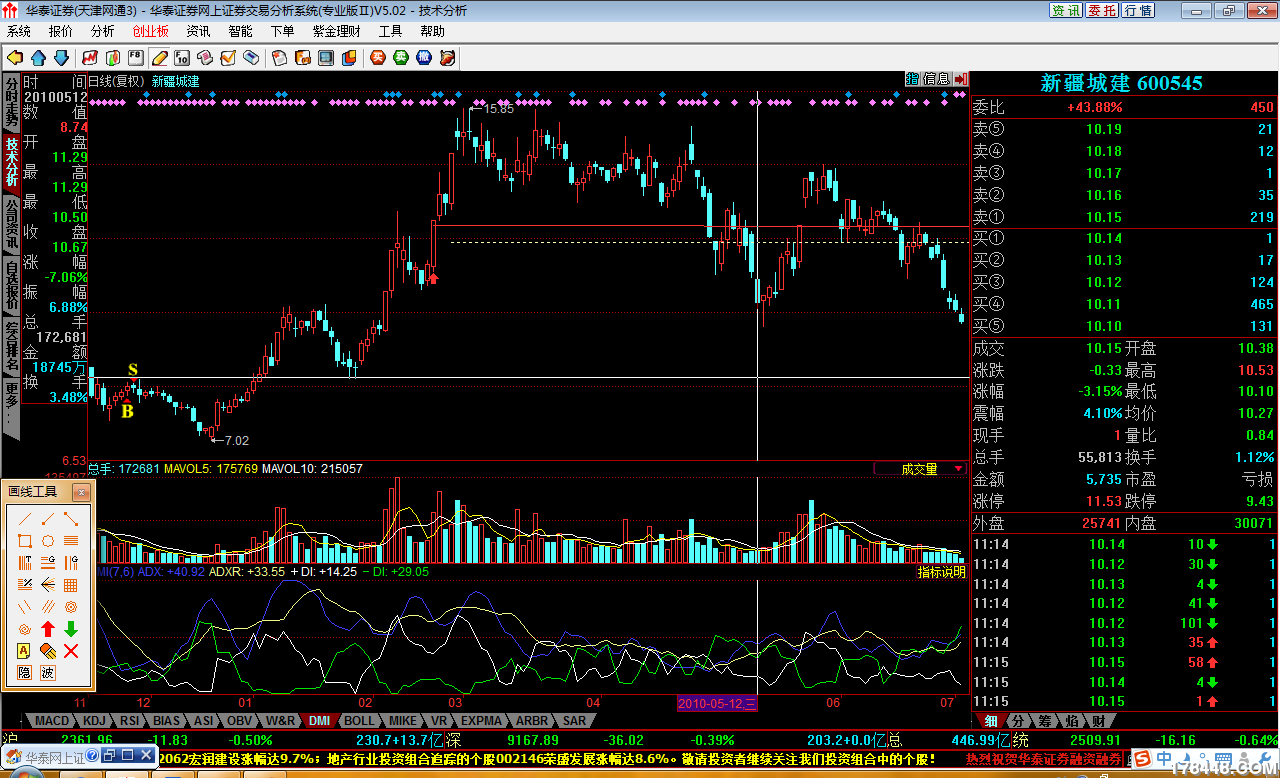Select the ray line drawing tool
1280x778 pixels.
pos(48,519)
